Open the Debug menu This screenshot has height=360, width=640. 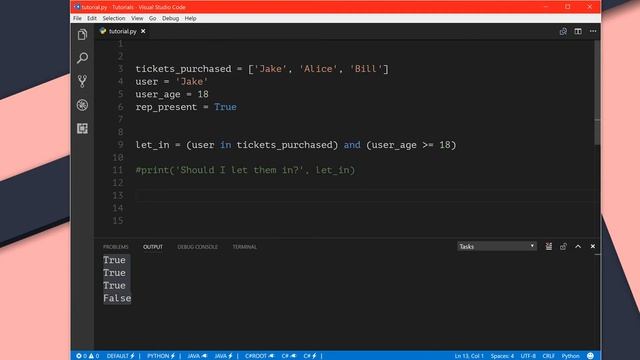click(170, 18)
